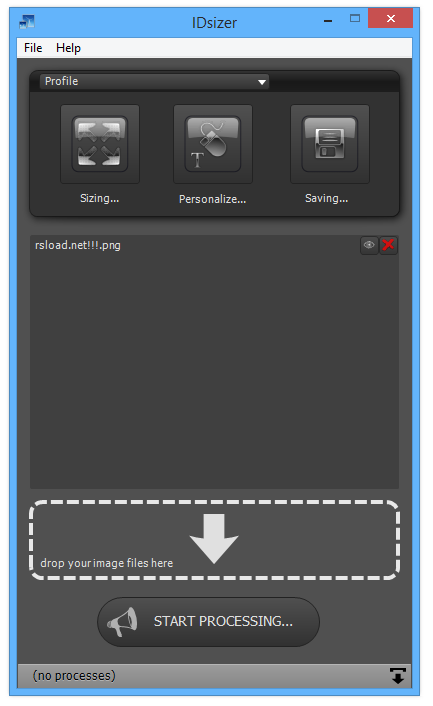Open the Personalize watermark icon
Viewport: 433px width, 706px height.
coord(213,144)
